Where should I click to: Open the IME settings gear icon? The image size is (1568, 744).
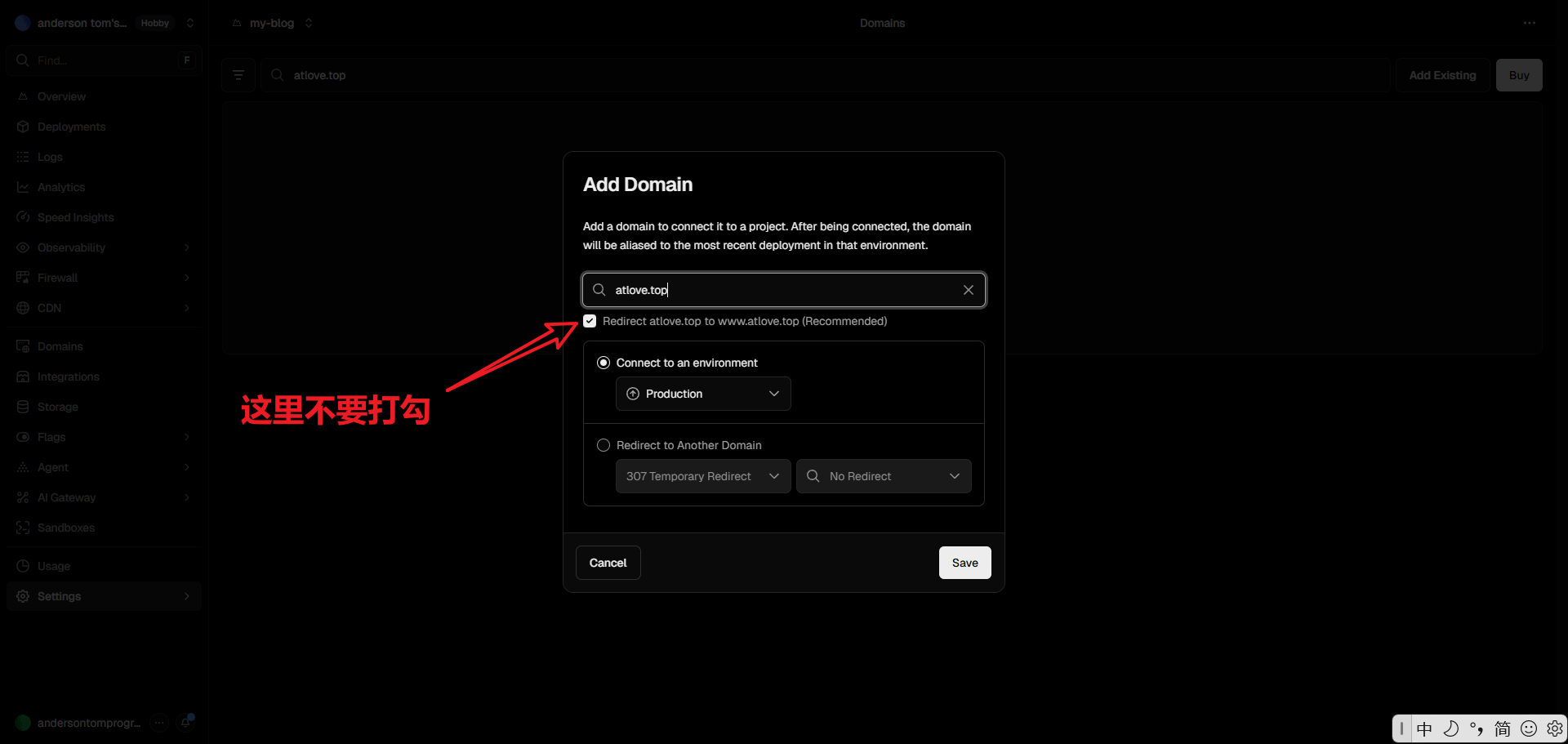coord(1554,728)
